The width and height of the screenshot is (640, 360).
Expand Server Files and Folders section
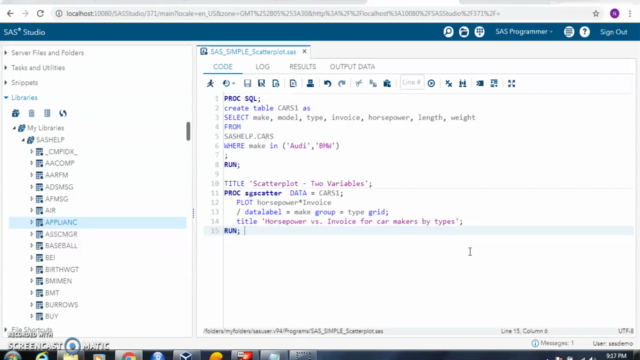click(x=6, y=53)
